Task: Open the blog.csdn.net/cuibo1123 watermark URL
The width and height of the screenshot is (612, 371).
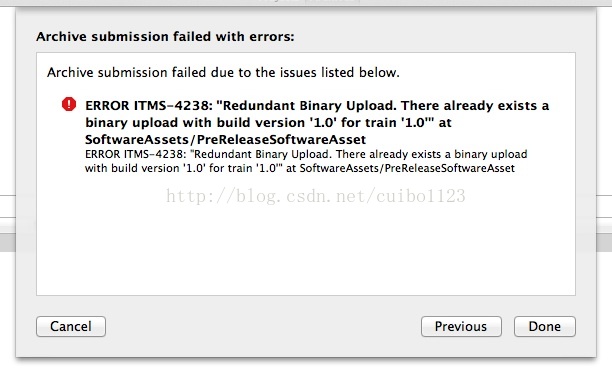Action: coord(316,196)
